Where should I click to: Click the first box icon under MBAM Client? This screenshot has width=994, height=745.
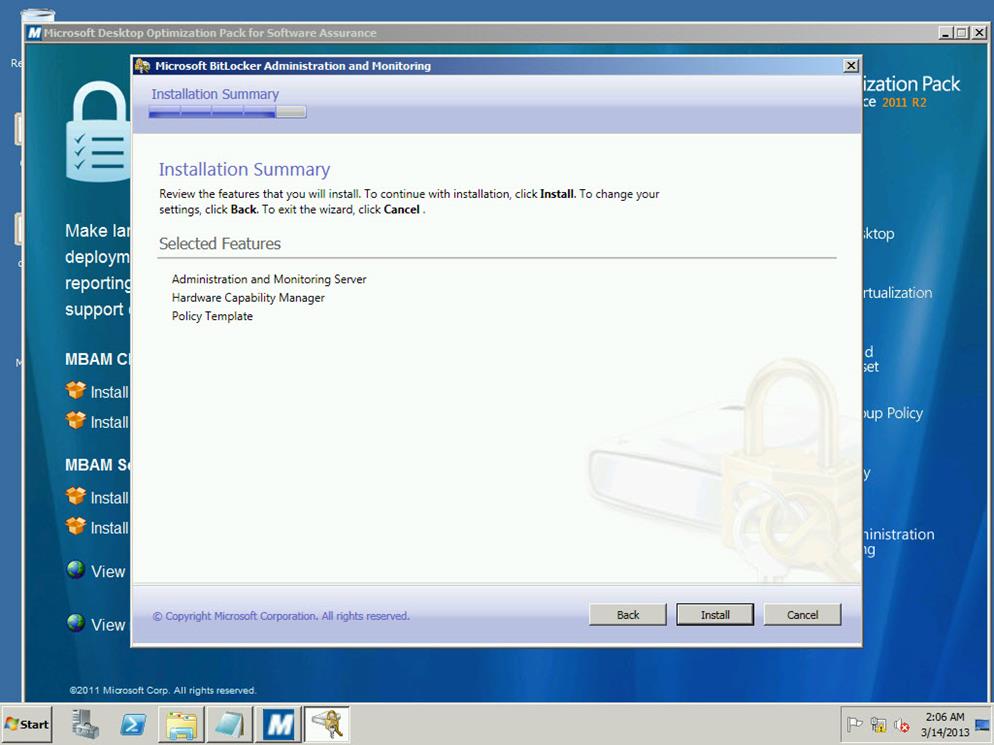[76, 391]
